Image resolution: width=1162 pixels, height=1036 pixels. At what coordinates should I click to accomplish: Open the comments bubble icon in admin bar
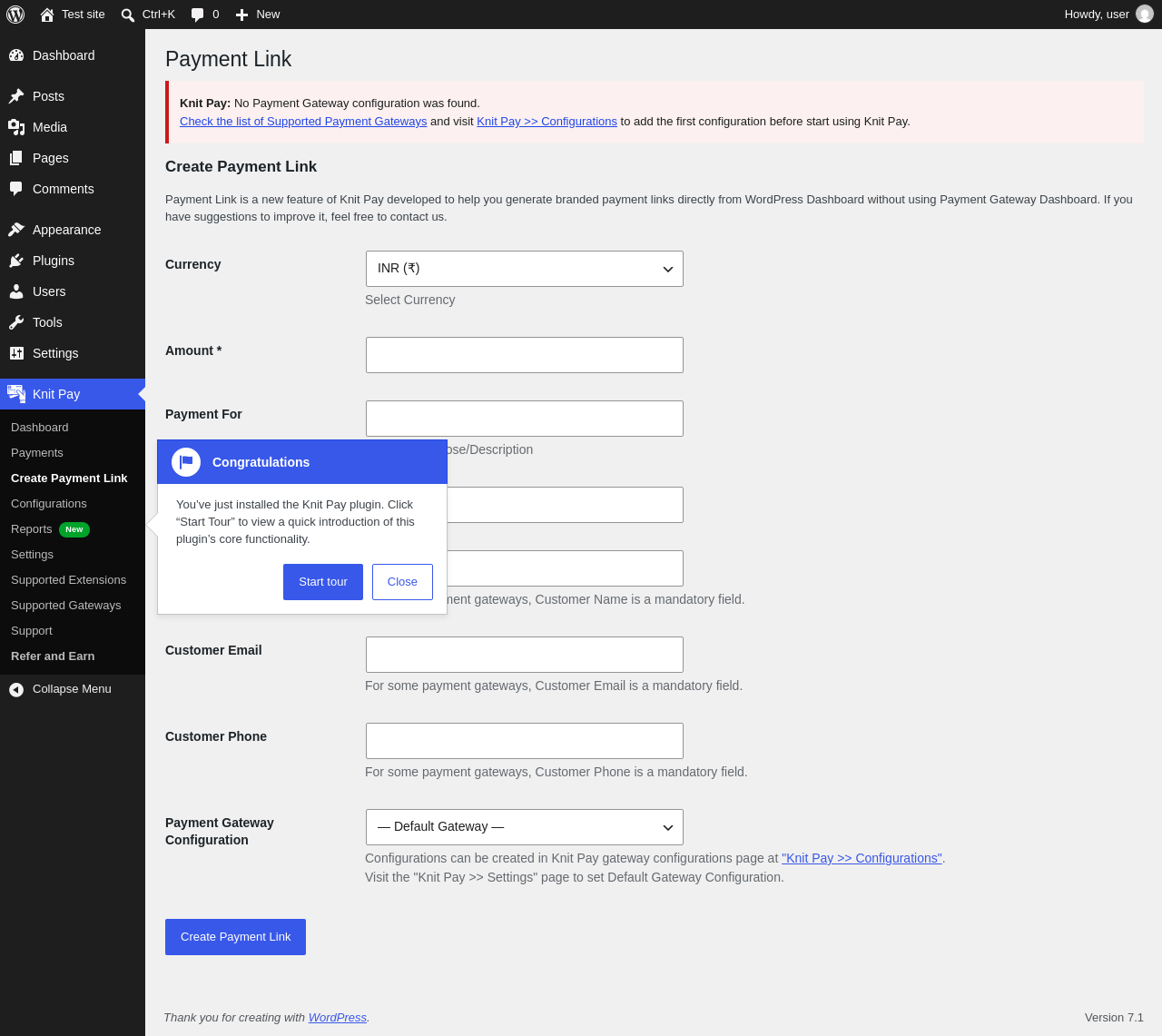pyautogui.click(x=197, y=15)
